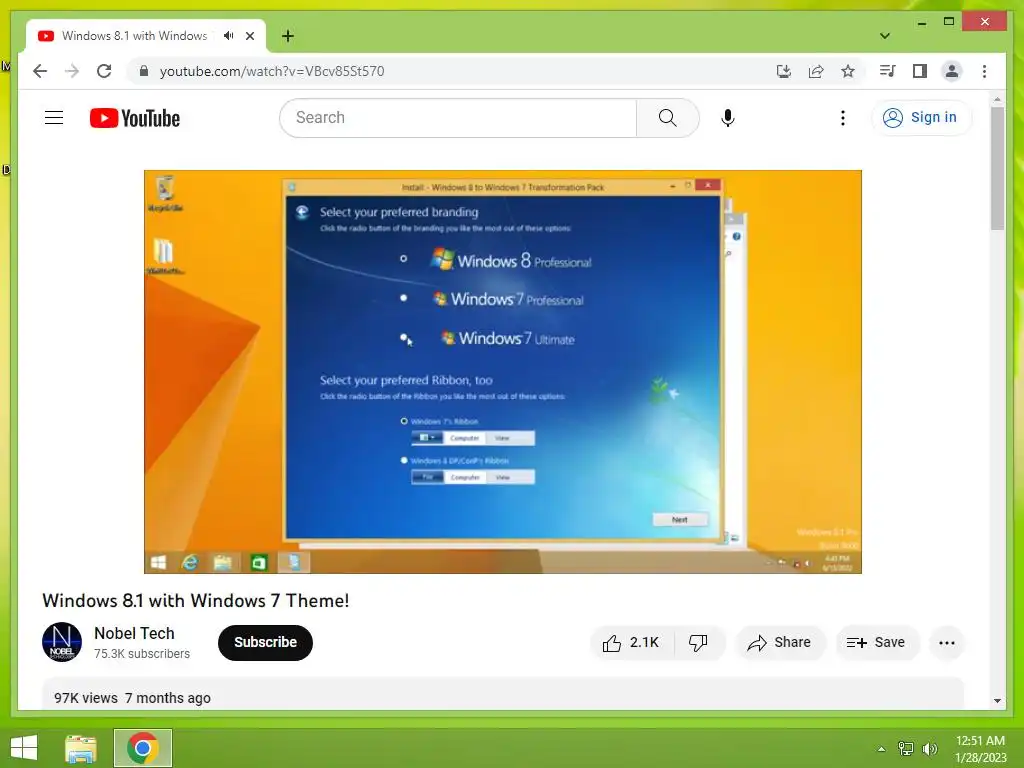The image size is (1024, 768).
Task: Show hidden tray icons arrow
Action: point(882,749)
